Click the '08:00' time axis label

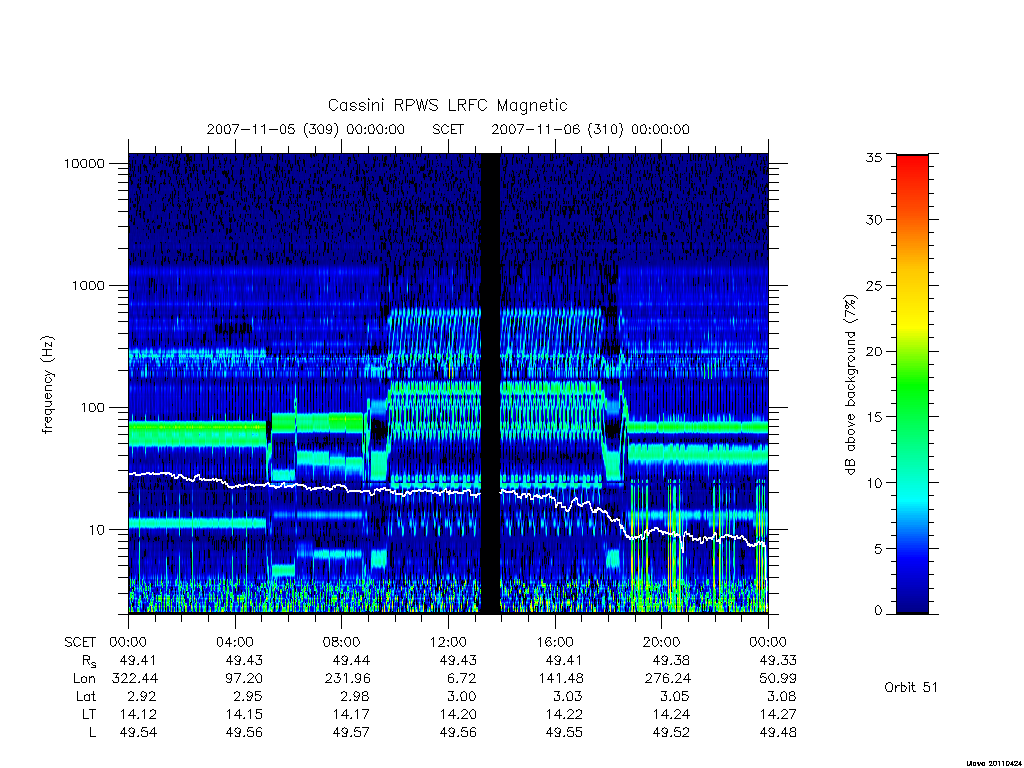click(x=341, y=642)
